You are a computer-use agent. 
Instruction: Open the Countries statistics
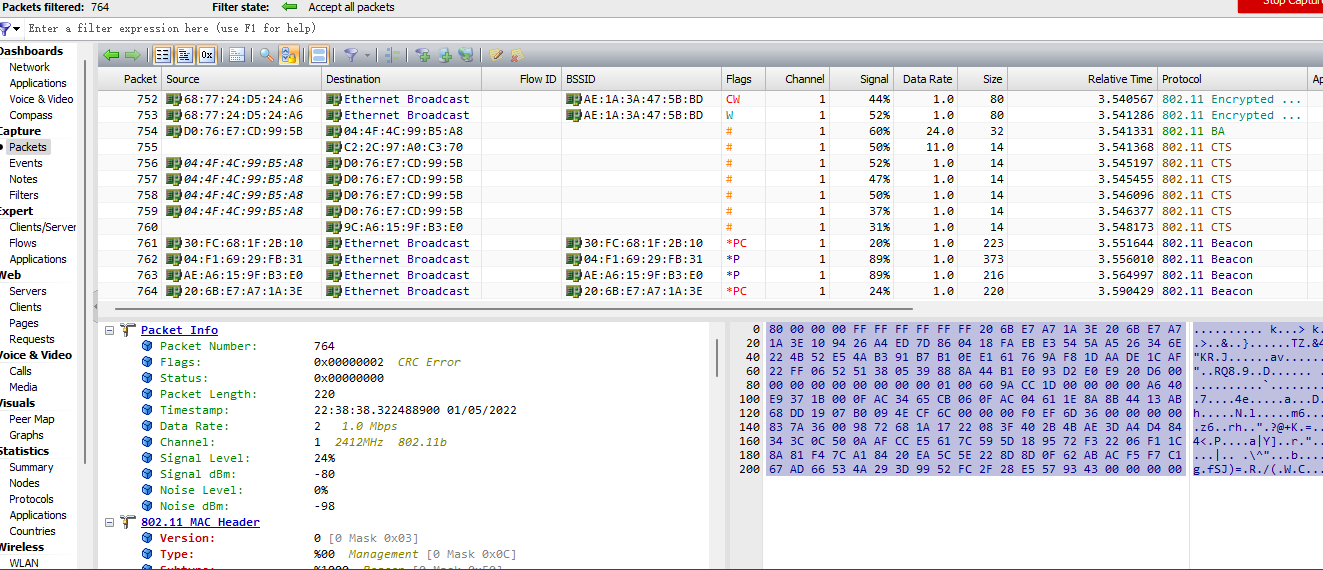tap(33, 531)
